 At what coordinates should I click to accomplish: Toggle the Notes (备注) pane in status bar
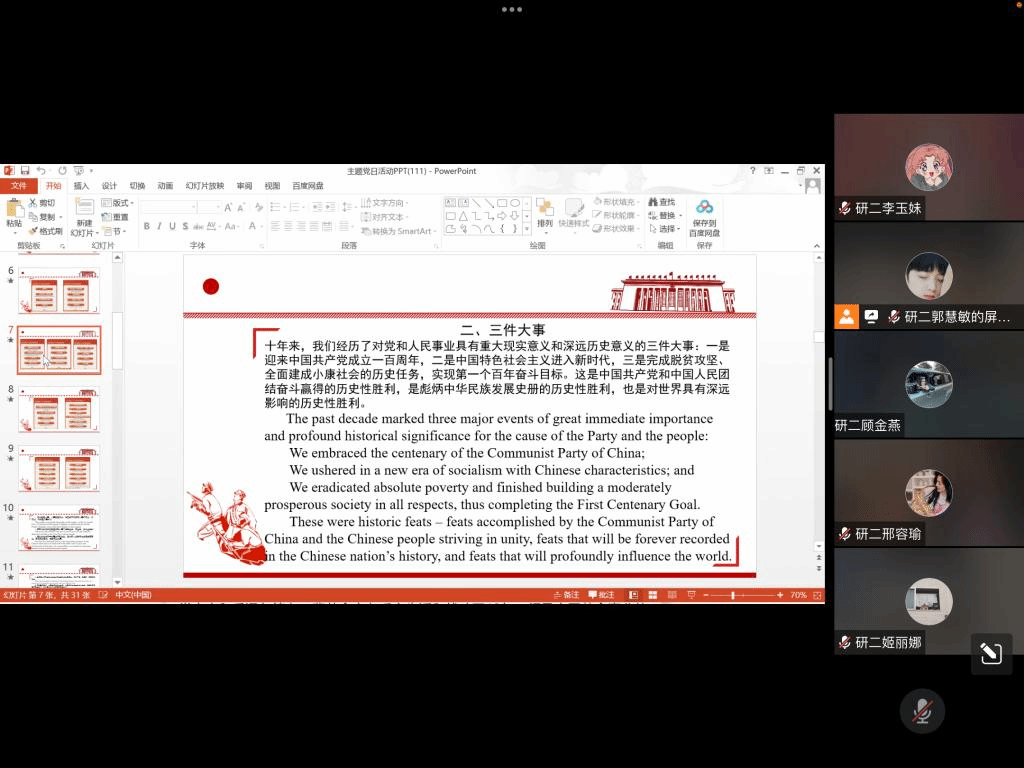click(x=565, y=595)
